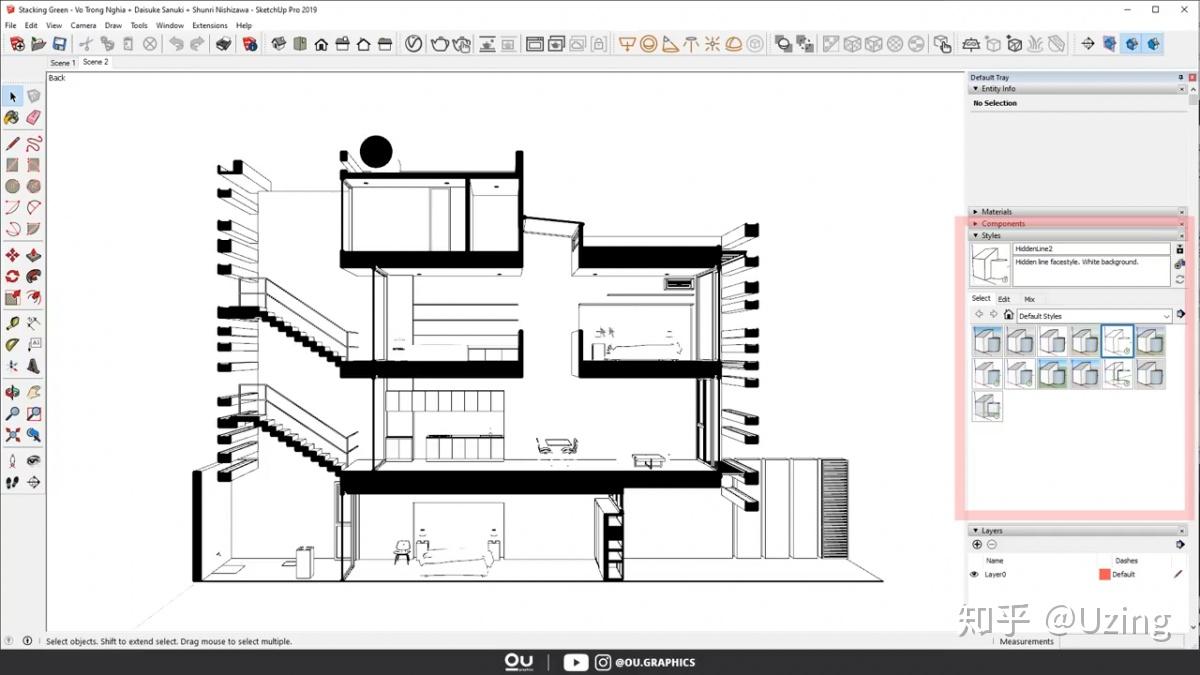This screenshot has width=1200, height=675.
Task: Open the Default Styles dropdown
Action: 1094,316
